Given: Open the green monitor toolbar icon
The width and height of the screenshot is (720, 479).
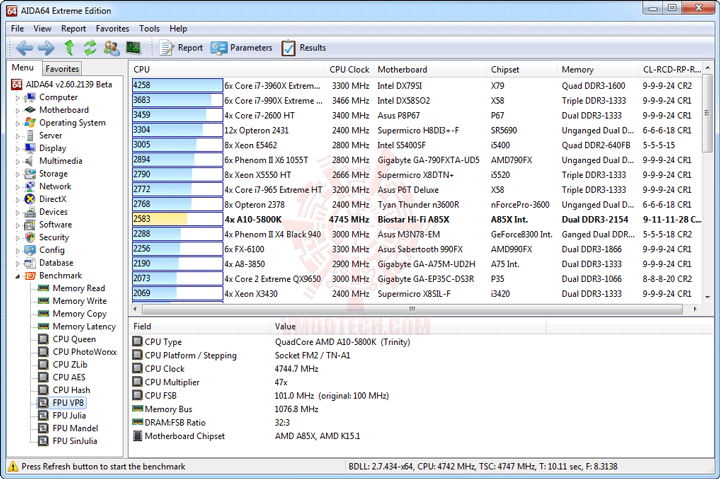Looking at the screenshot, I should (x=133, y=47).
